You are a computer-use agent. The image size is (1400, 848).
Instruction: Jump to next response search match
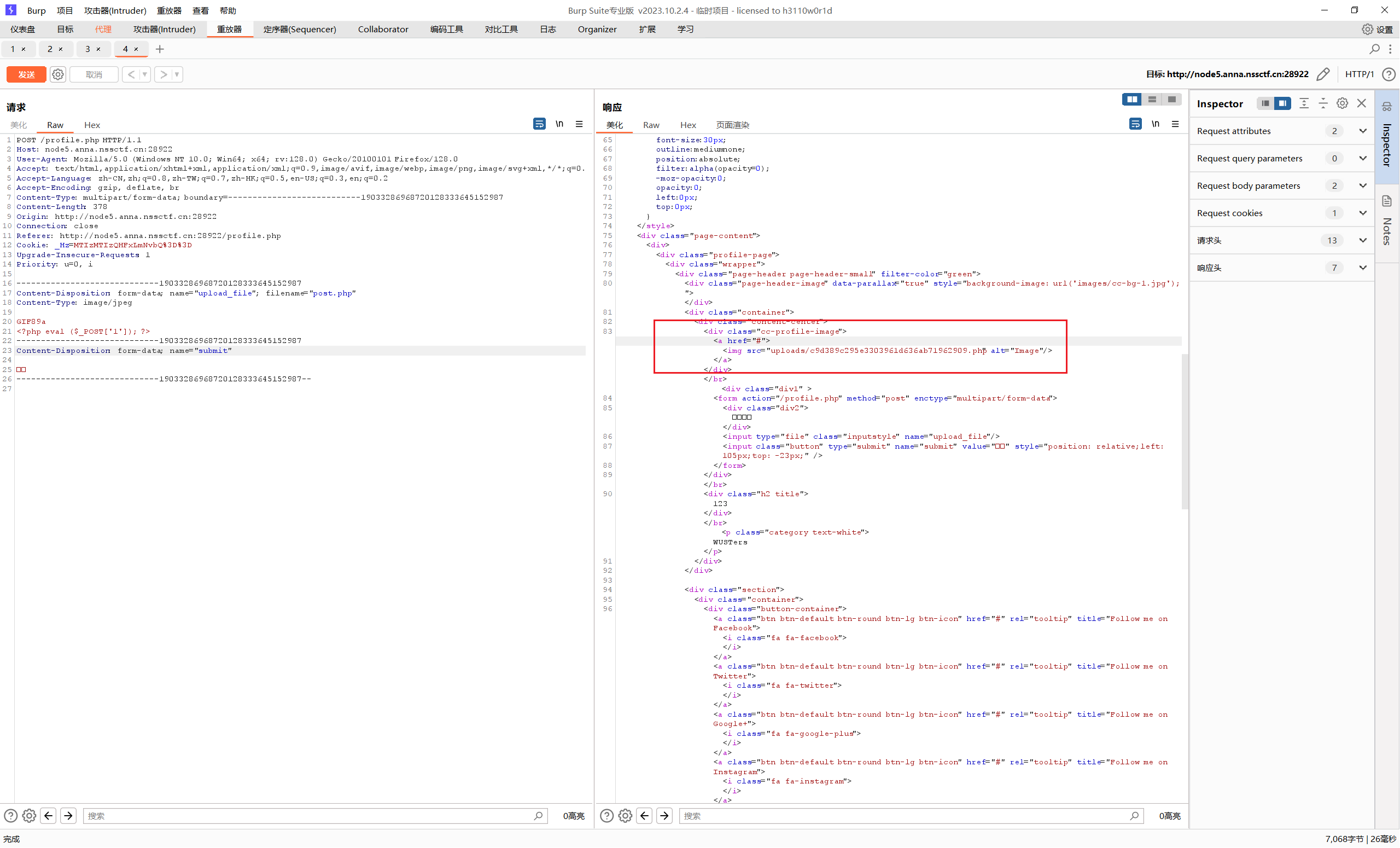tap(664, 816)
